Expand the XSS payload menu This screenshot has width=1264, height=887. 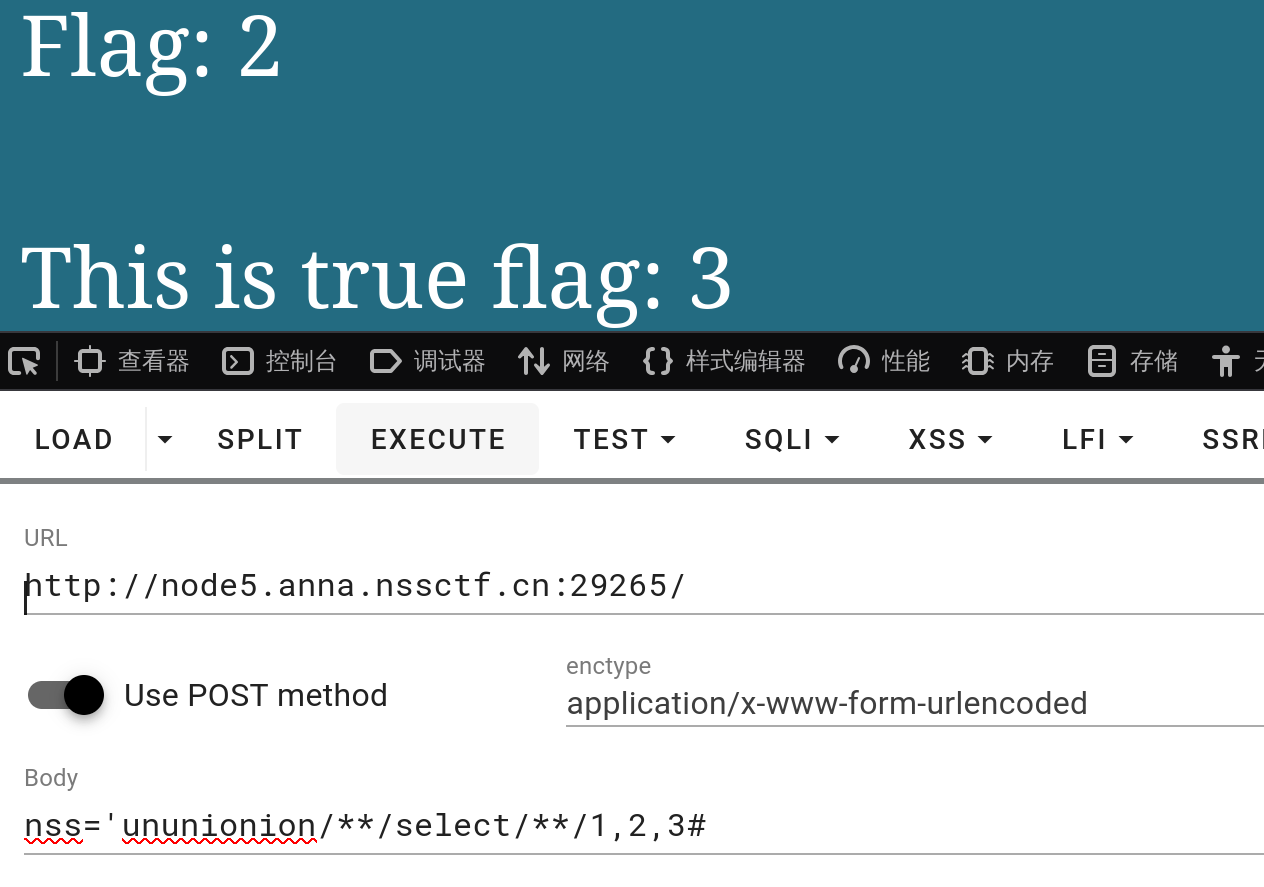(950, 439)
